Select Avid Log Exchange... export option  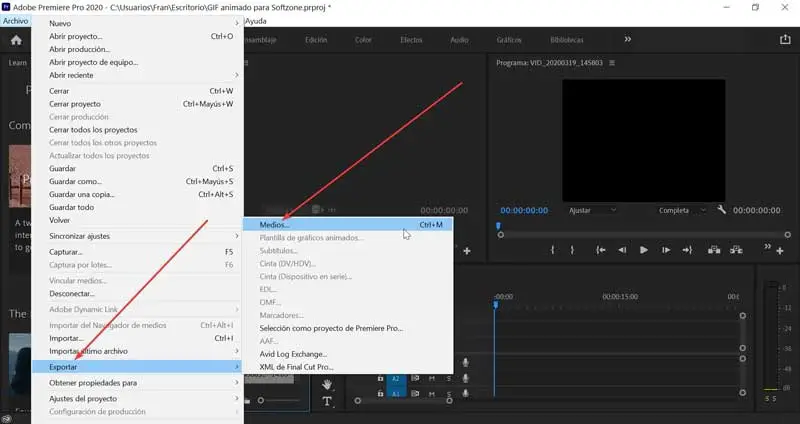(x=348, y=354)
